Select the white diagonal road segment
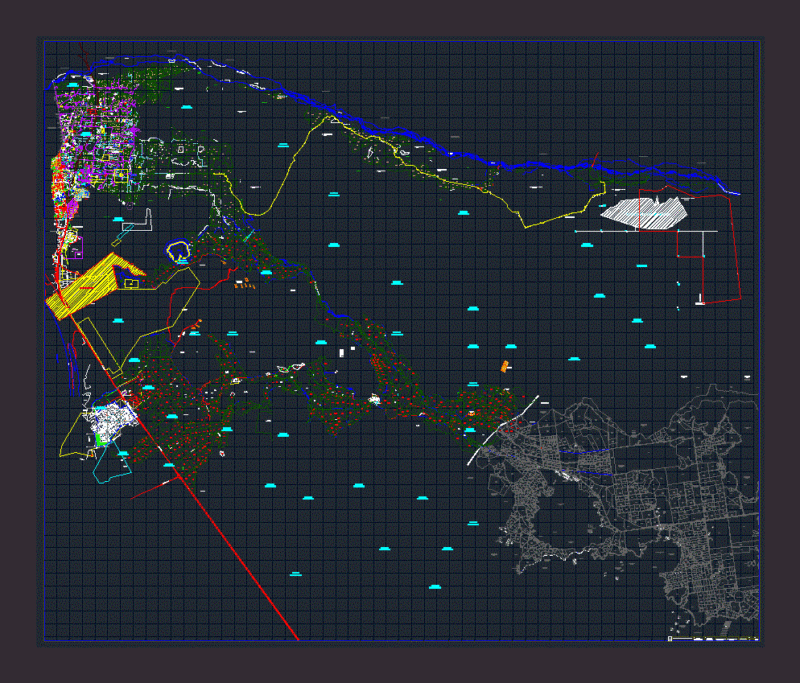 click(503, 430)
